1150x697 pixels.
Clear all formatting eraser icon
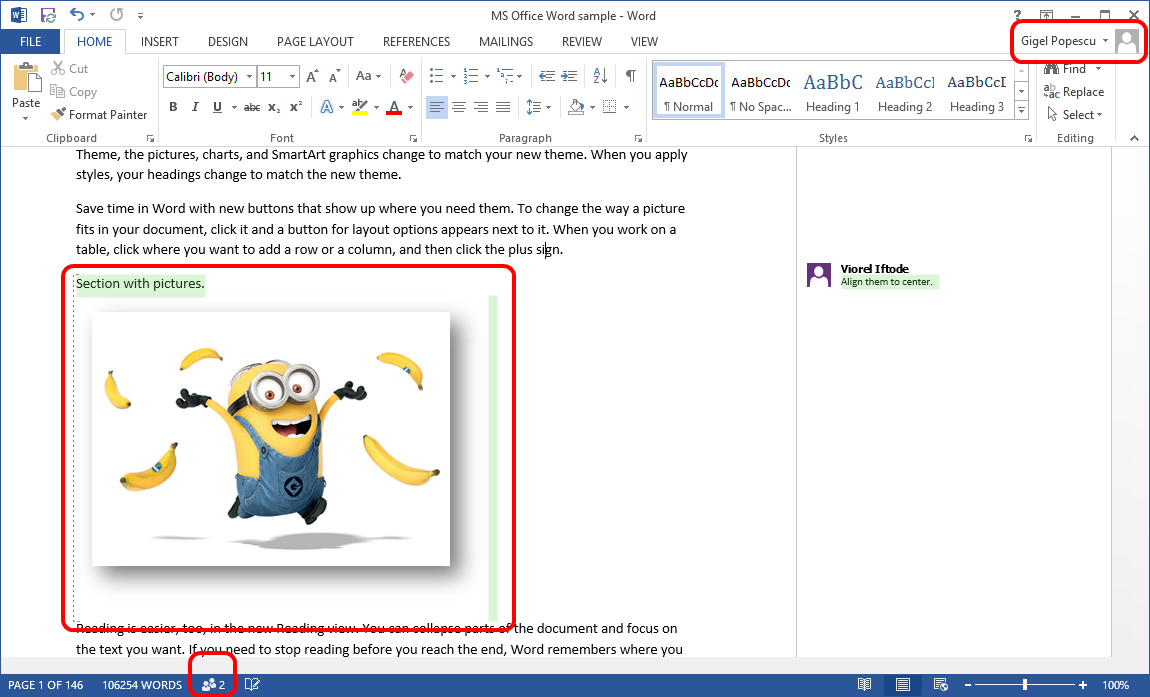point(406,76)
